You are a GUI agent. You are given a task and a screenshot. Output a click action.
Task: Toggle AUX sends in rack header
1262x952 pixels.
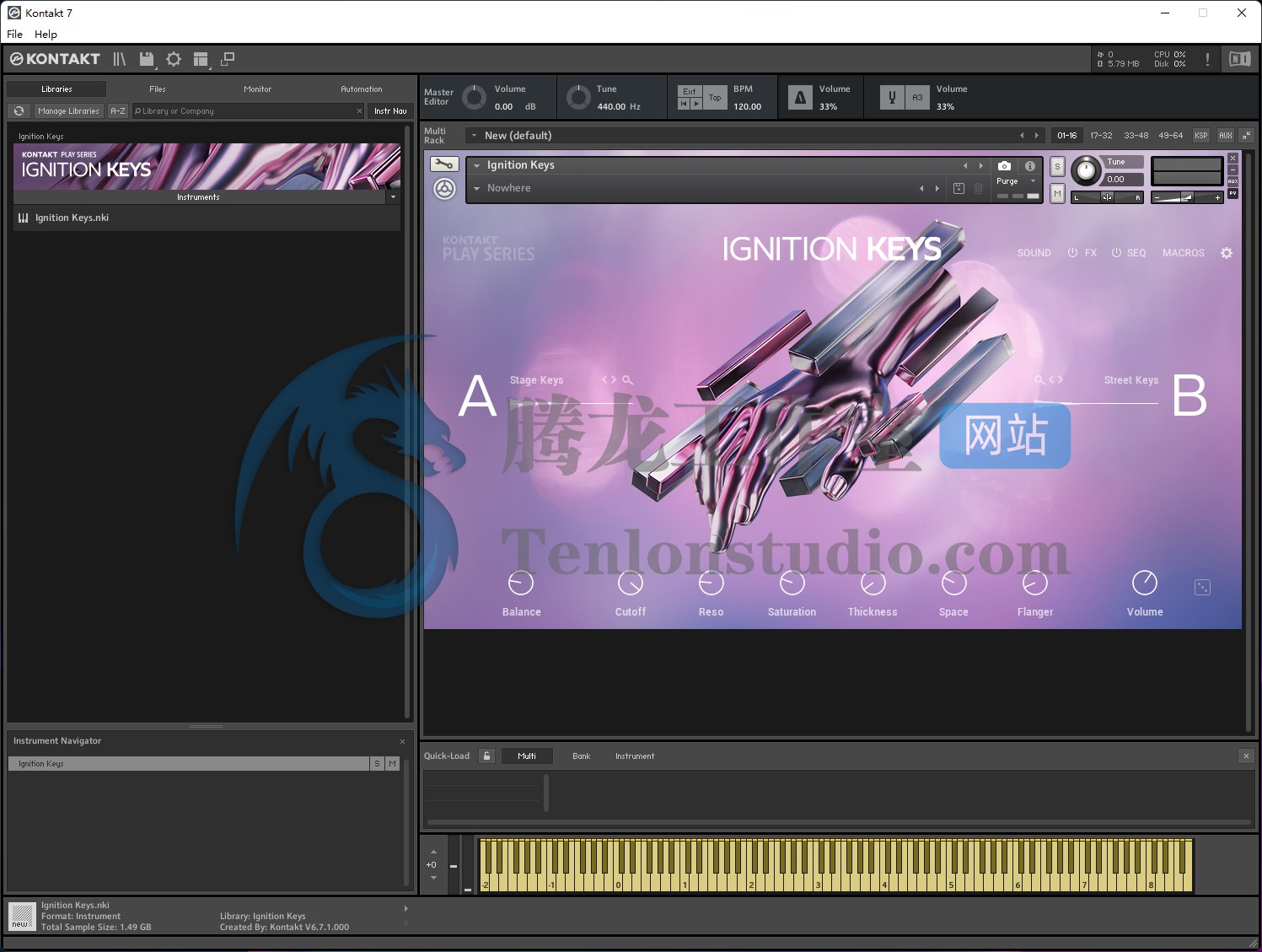[x=1226, y=135]
